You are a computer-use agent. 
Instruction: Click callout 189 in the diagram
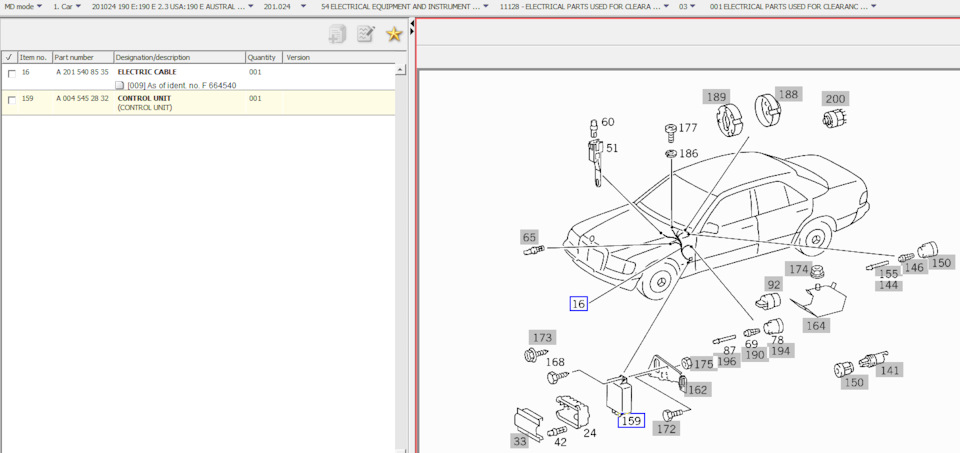tap(715, 97)
